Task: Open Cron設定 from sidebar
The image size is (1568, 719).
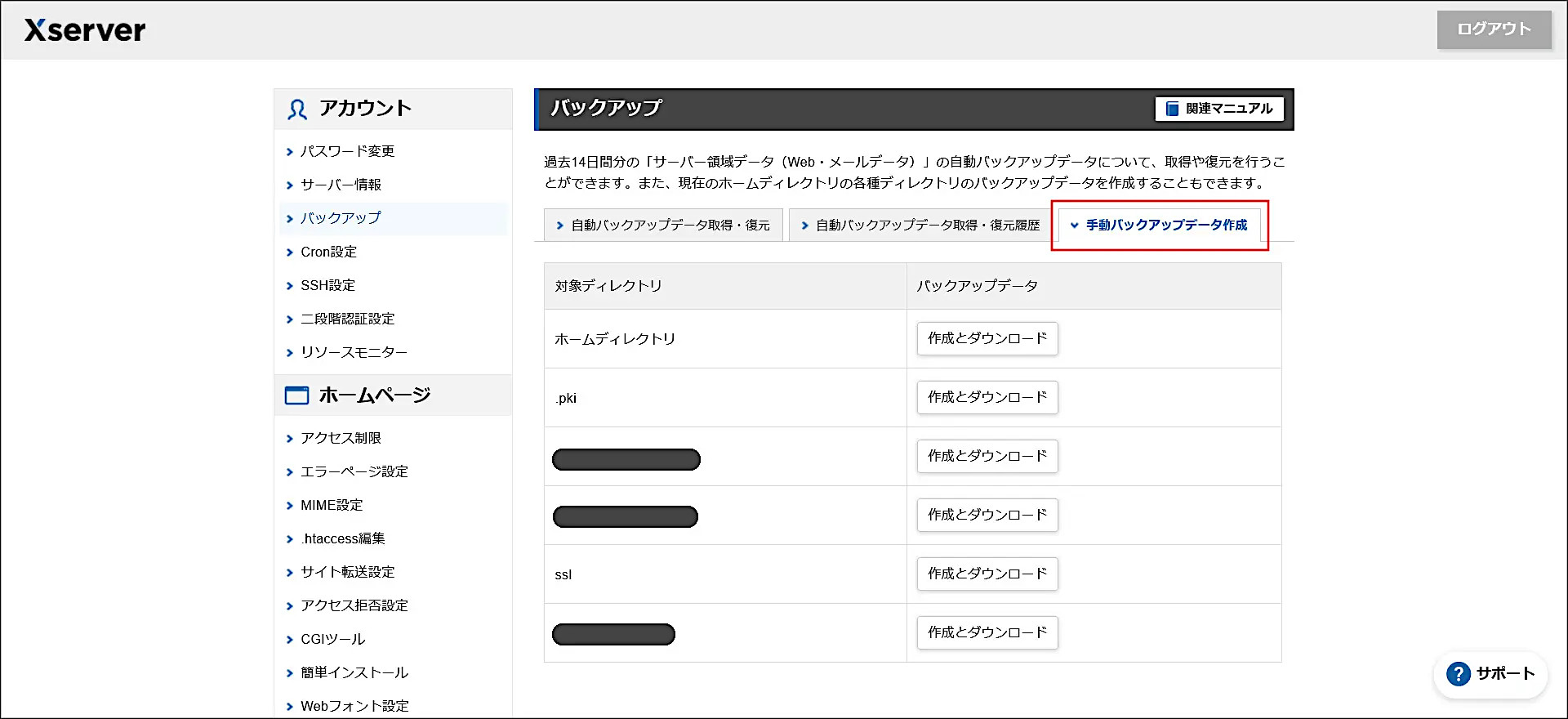Action: (328, 252)
